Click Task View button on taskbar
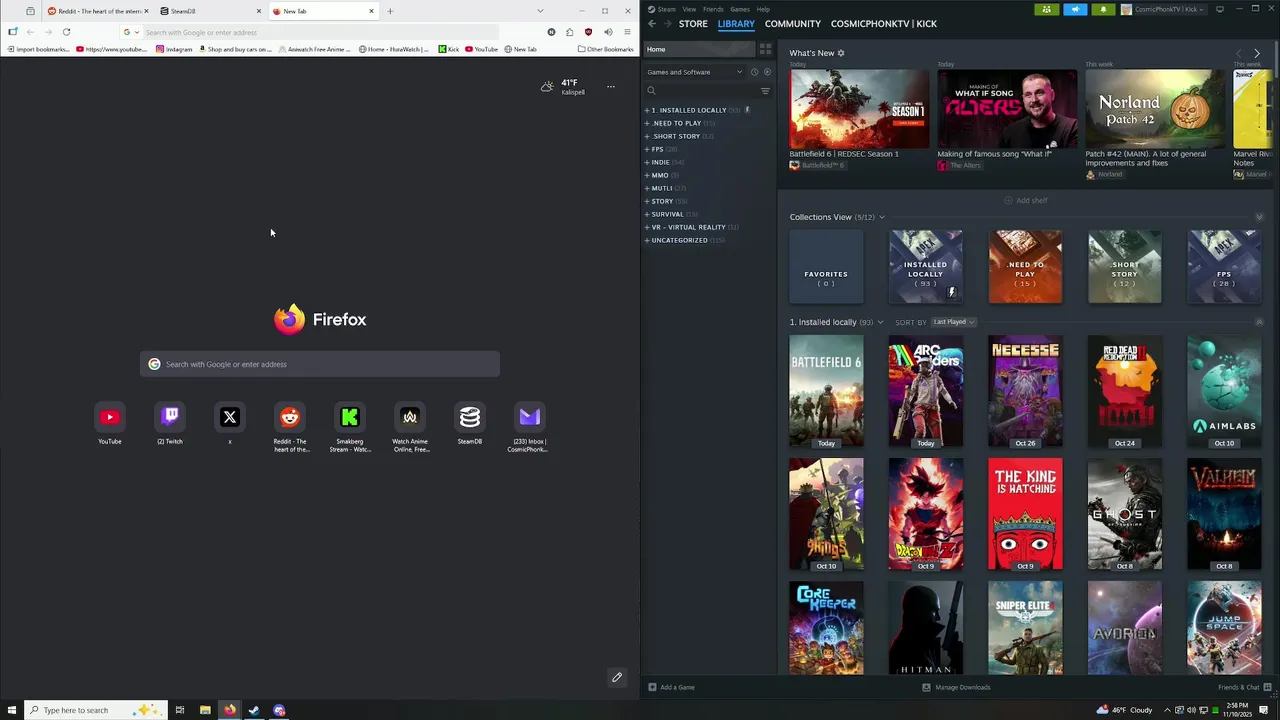Screen dimensions: 1280x720 coord(180,710)
